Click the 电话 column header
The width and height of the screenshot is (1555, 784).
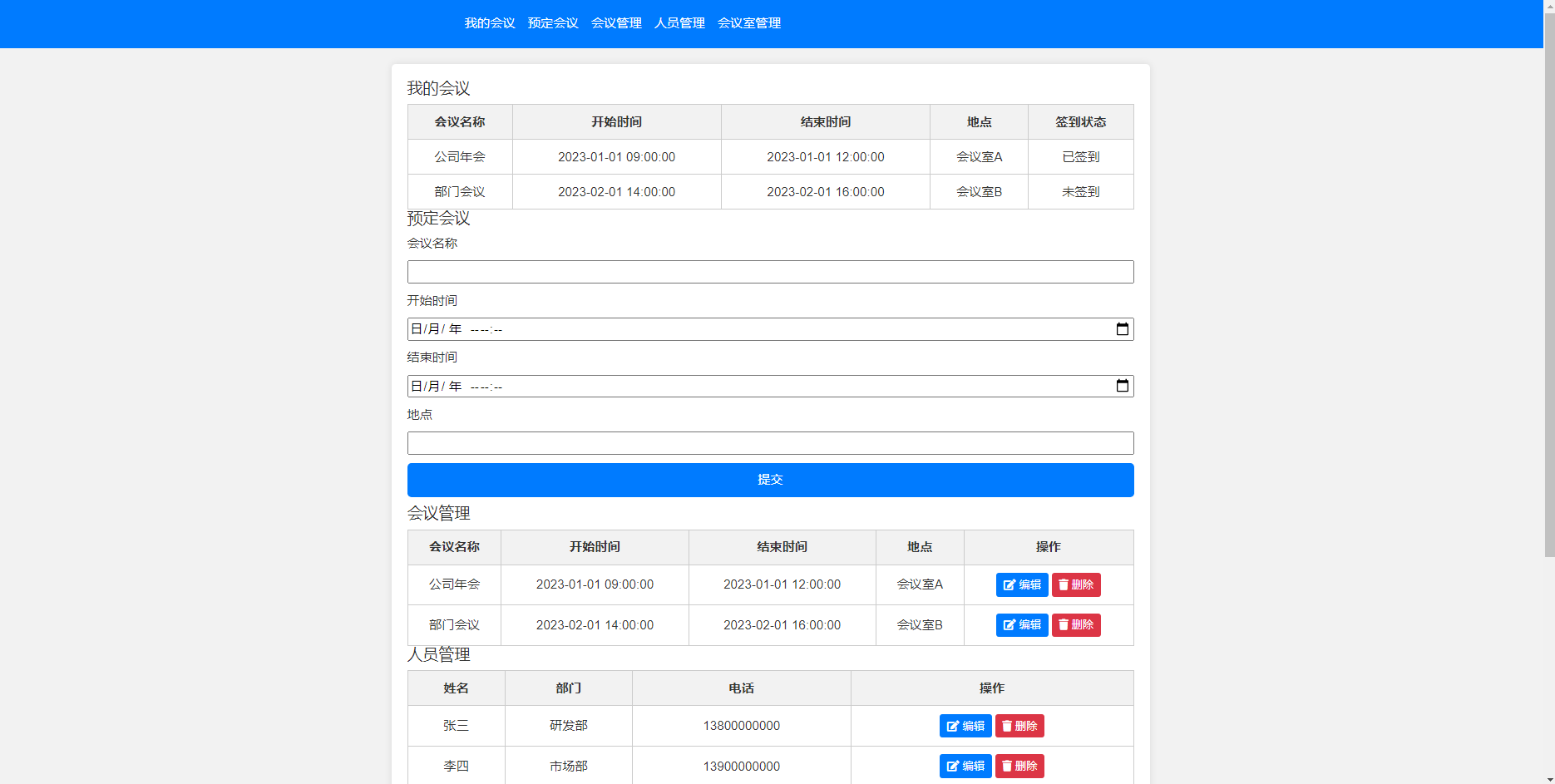tap(741, 688)
